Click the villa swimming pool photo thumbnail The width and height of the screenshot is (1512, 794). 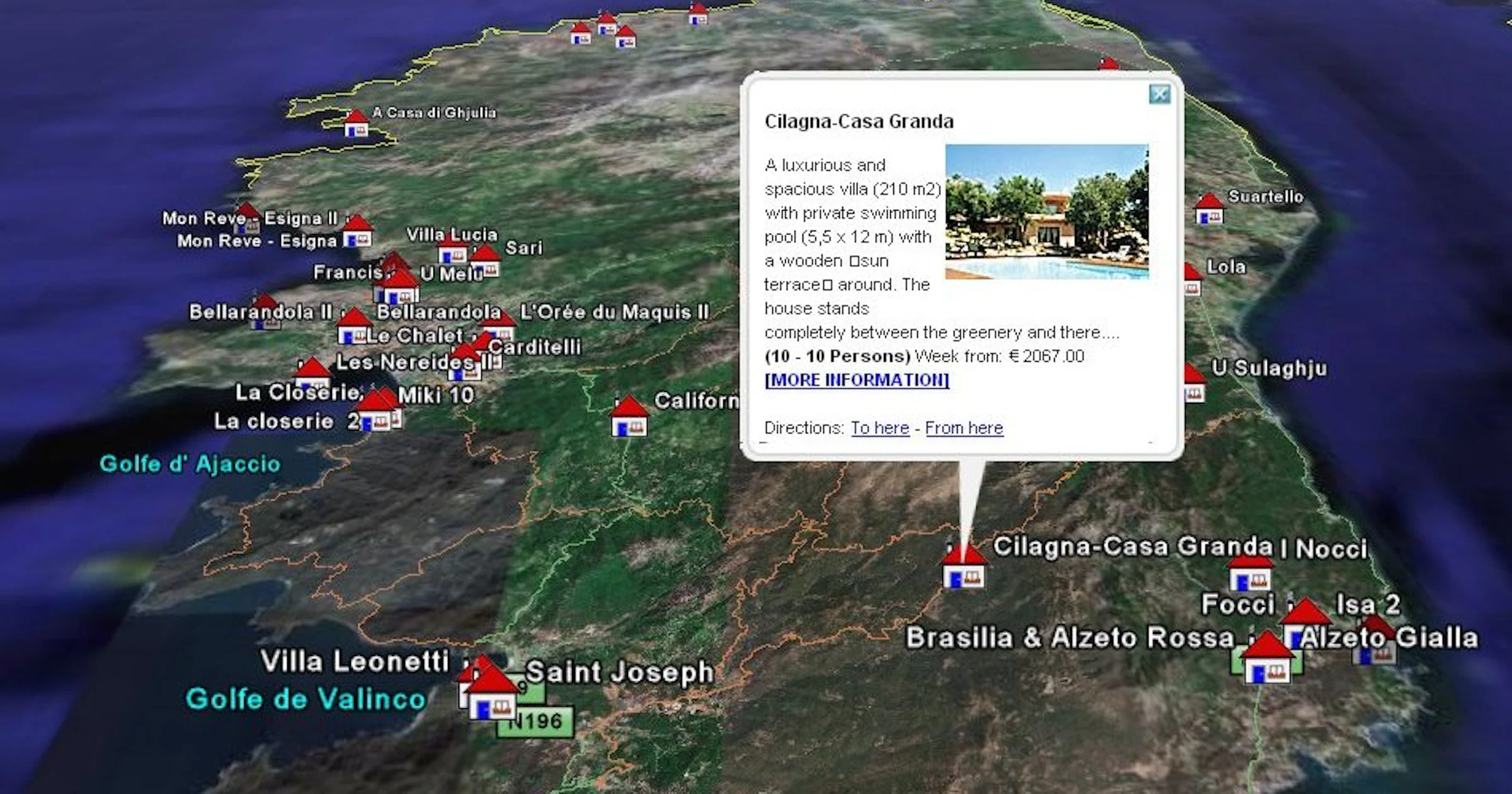click(x=1047, y=212)
